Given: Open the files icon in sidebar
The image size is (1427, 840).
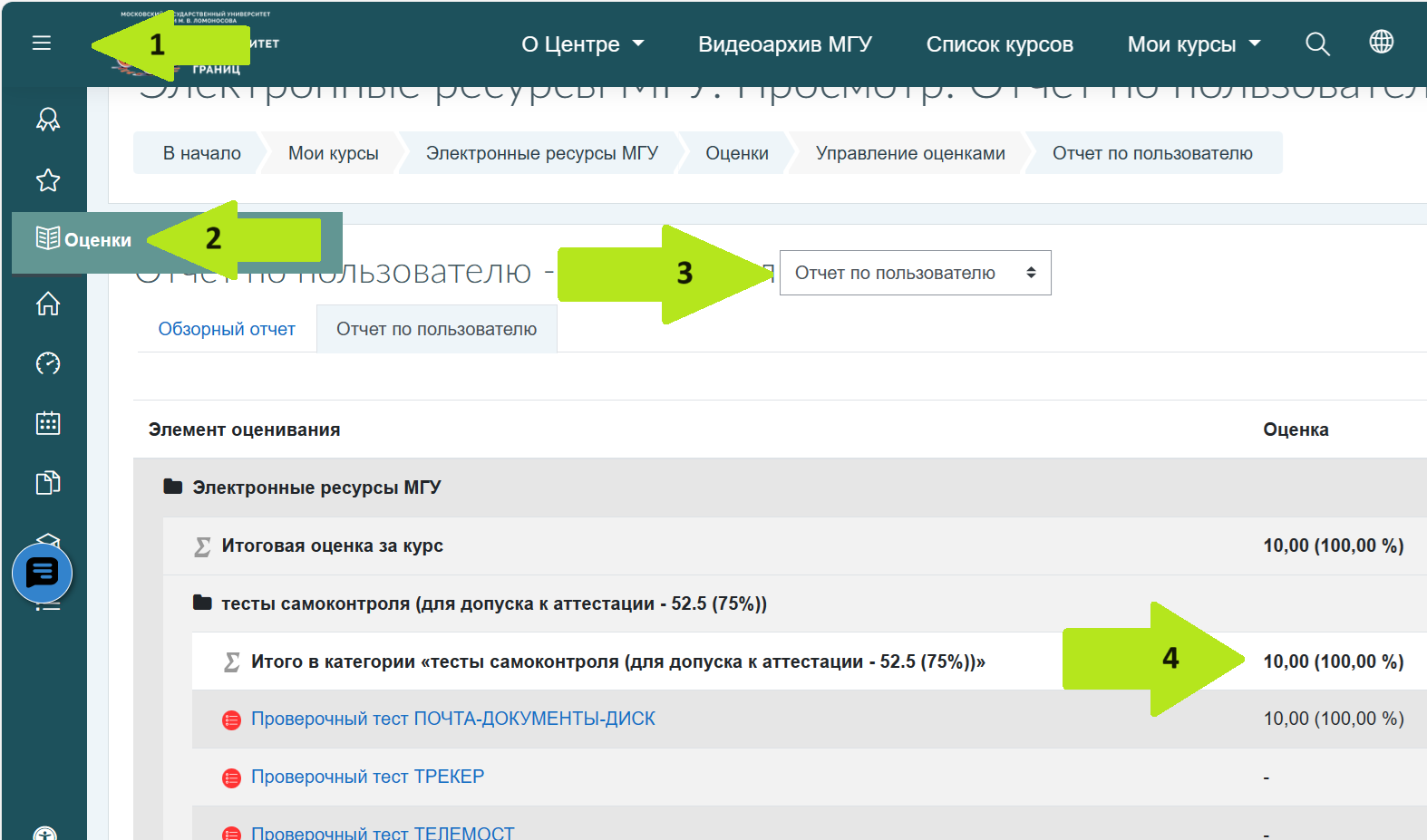Looking at the screenshot, I should [48, 483].
